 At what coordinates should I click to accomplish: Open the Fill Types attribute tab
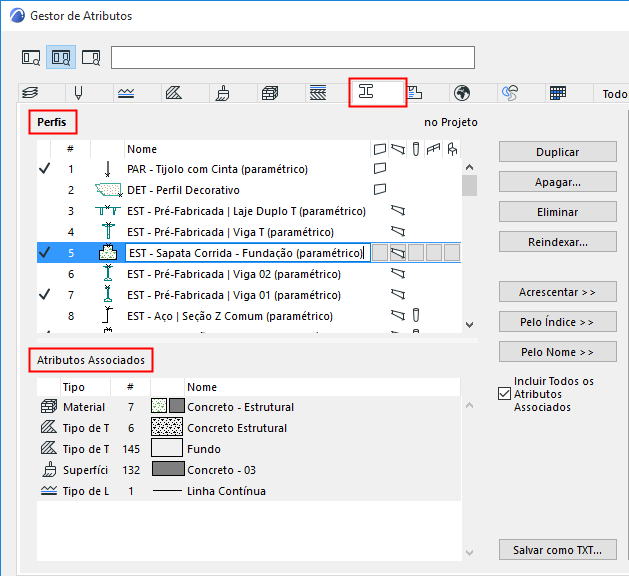[174, 93]
